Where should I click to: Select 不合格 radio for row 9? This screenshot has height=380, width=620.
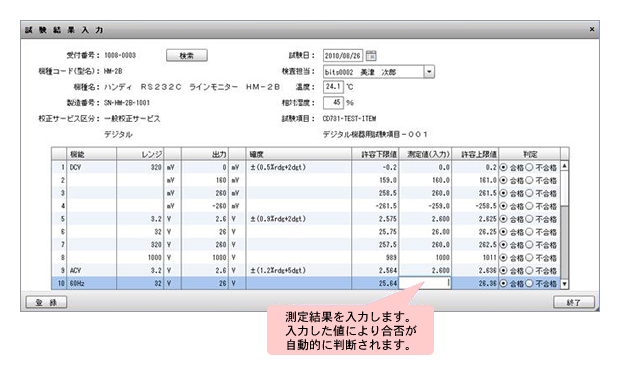529,270
